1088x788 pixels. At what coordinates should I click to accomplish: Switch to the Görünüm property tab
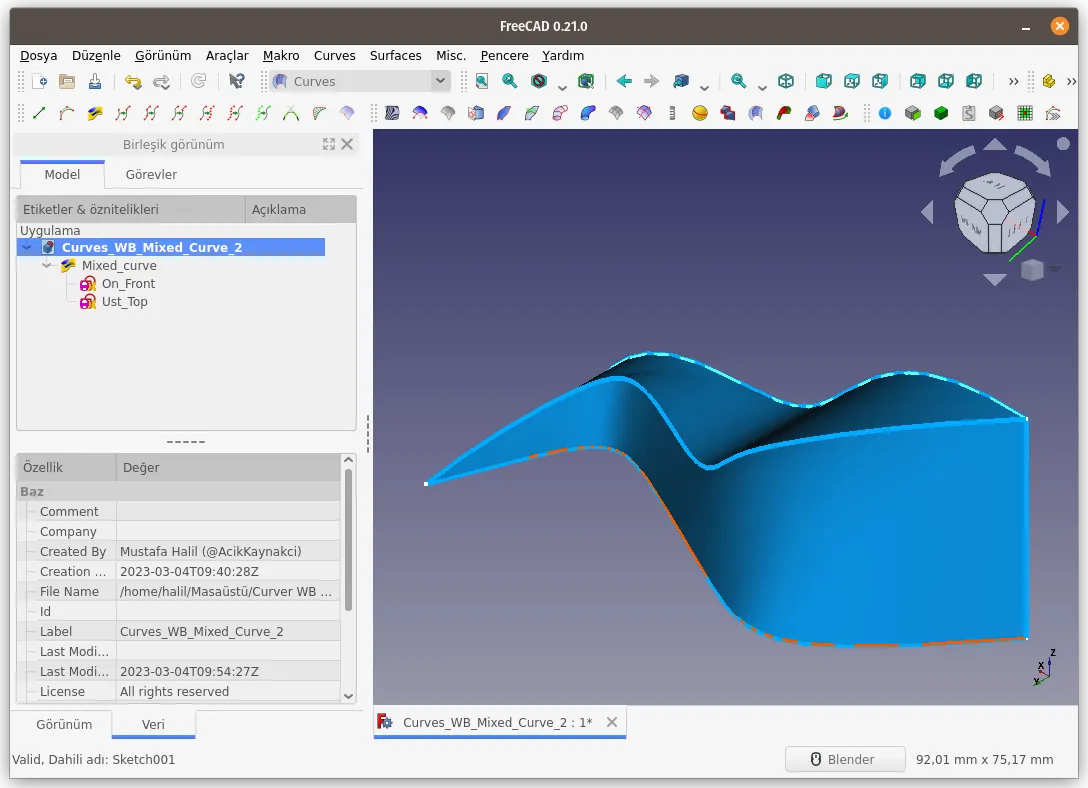pyautogui.click(x=64, y=724)
